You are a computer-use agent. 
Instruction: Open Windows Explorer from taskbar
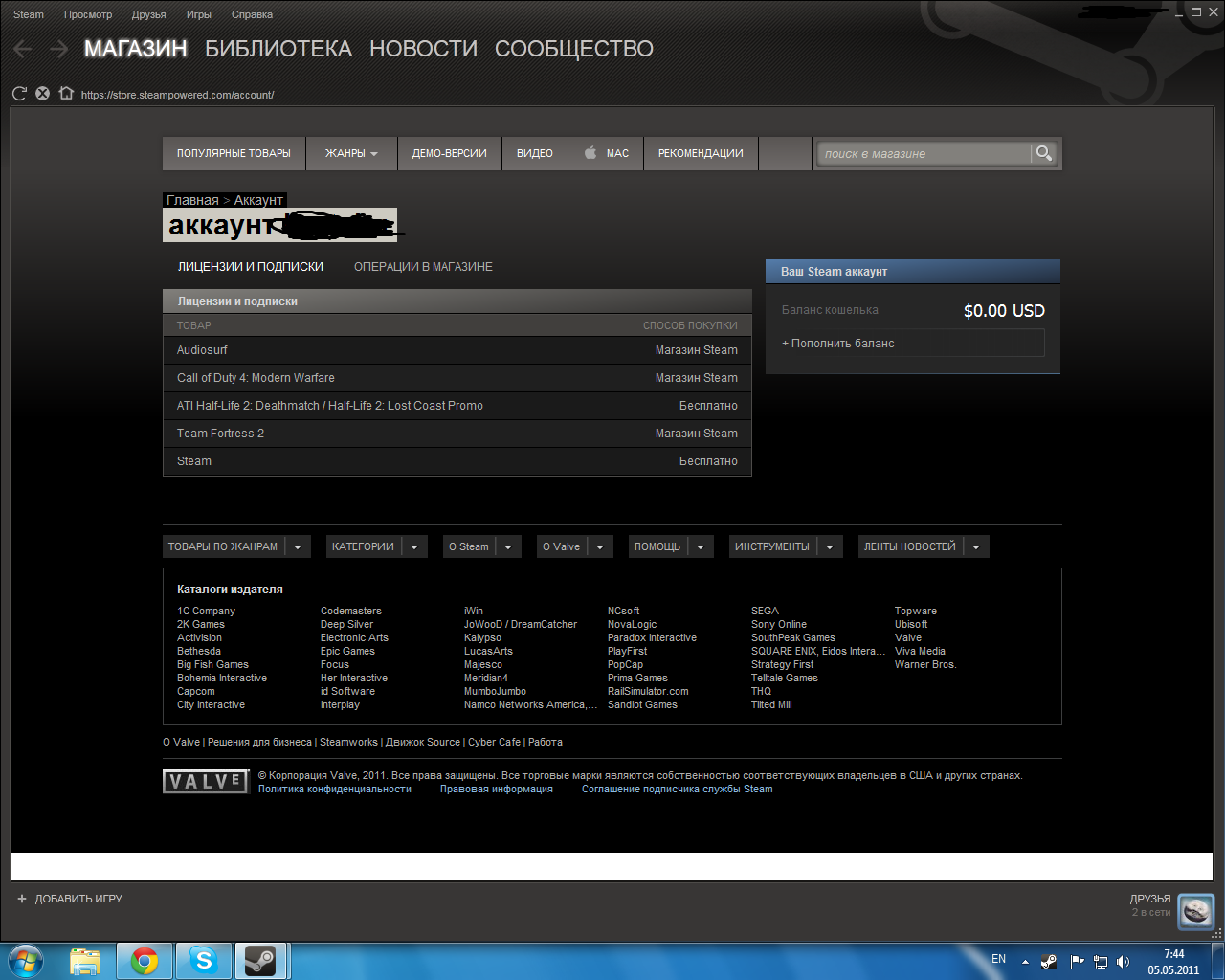pyautogui.click(x=85, y=961)
